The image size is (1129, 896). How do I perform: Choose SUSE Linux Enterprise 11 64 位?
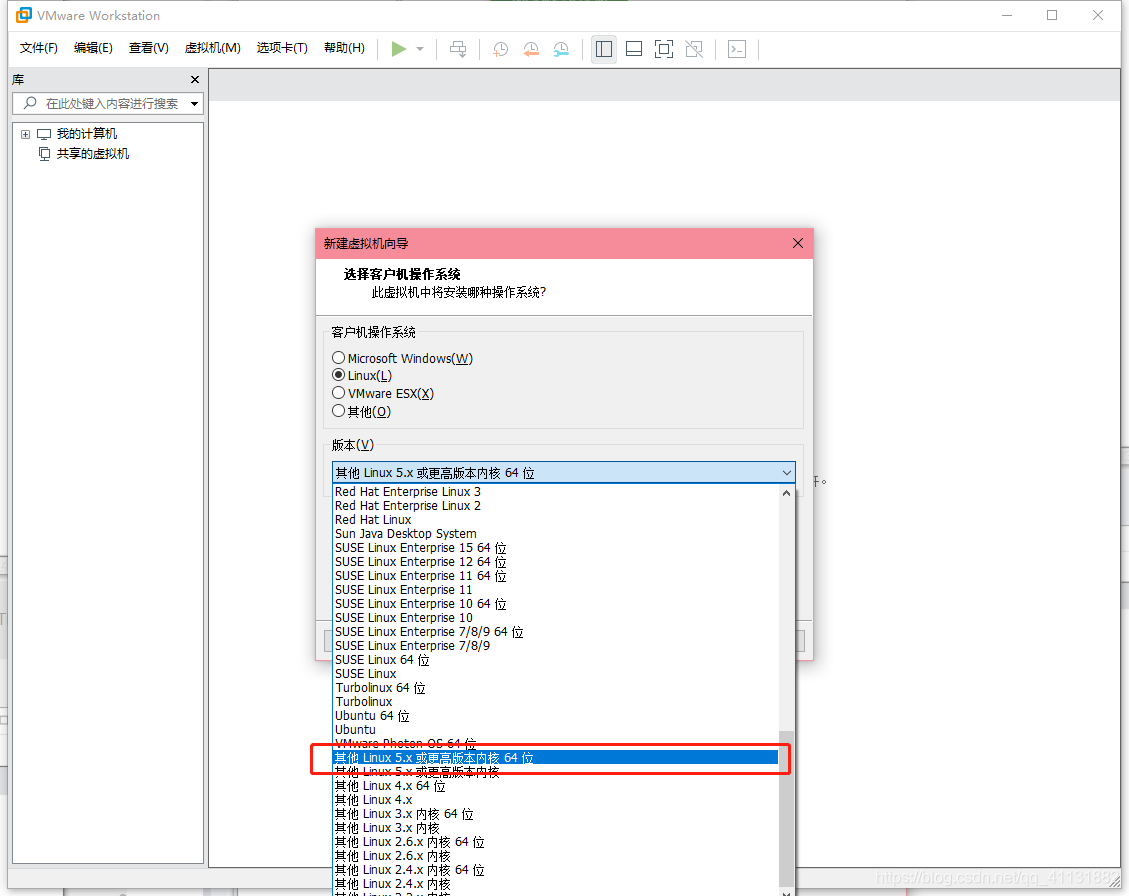pos(555,576)
